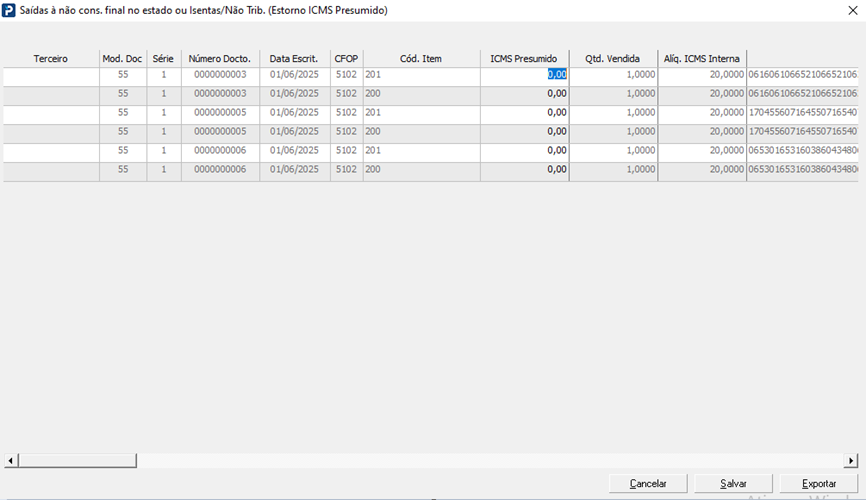Viewport: 866px width, 500px height.
Task: Click CFOP 5102 in doc 0000000006 item 201 row
Action: 346,150
